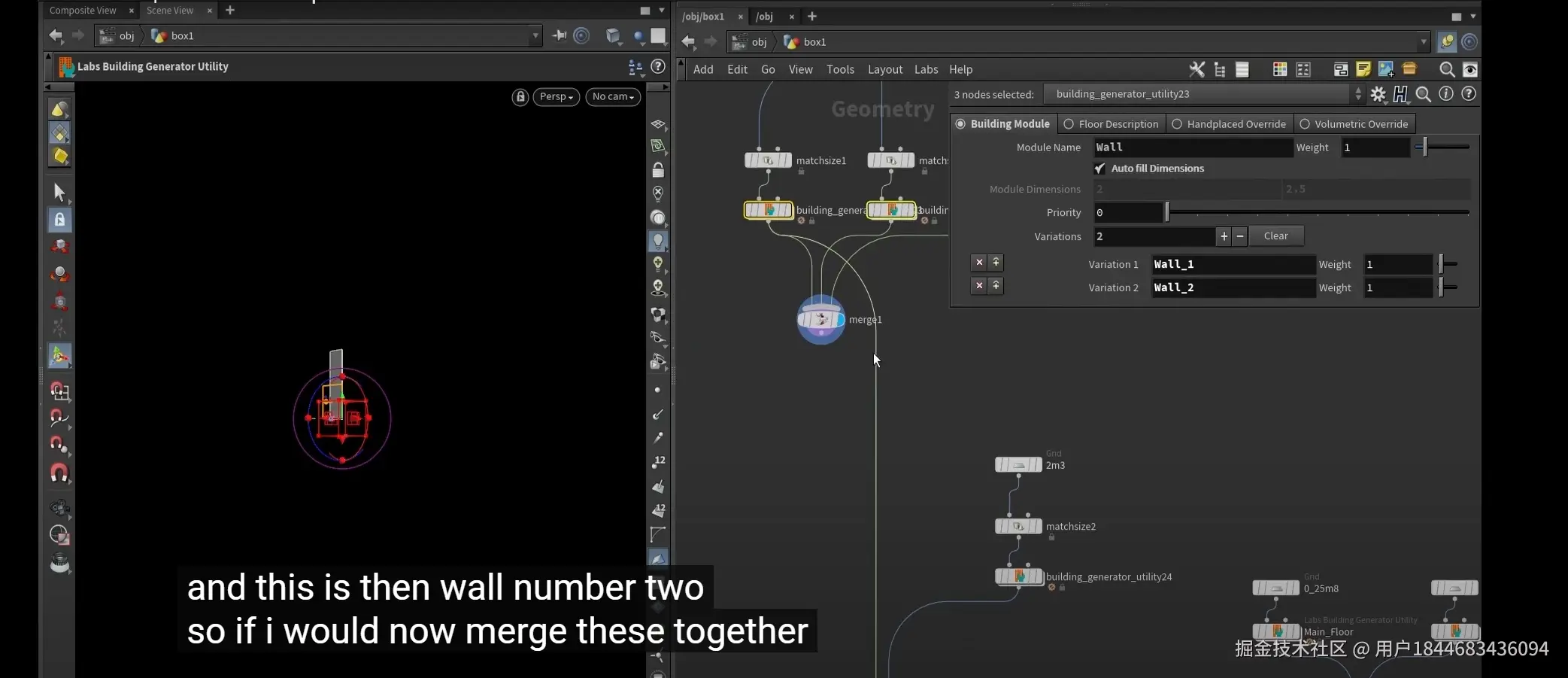Toggle the pin icon in network editor path bar
Image resolution: width=1568 pixels, height=678 pixels.
coord(1446,42)
